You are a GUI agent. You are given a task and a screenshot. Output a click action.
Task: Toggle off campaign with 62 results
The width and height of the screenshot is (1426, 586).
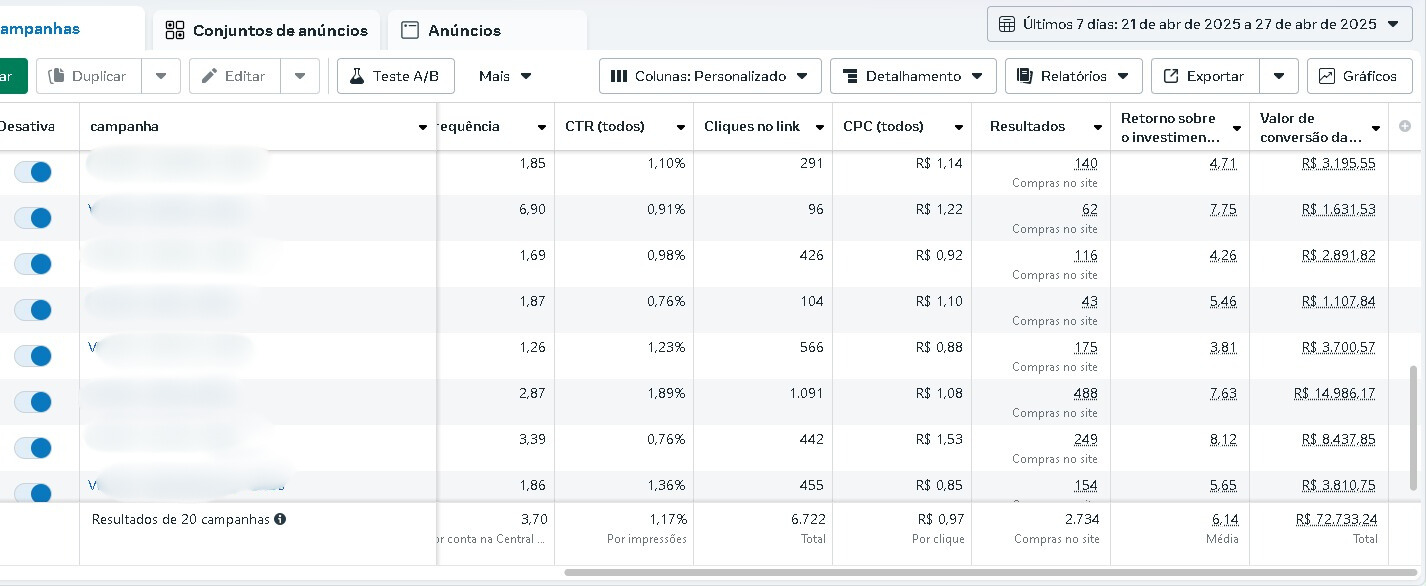pyautogui.click(x=33, y=218)
